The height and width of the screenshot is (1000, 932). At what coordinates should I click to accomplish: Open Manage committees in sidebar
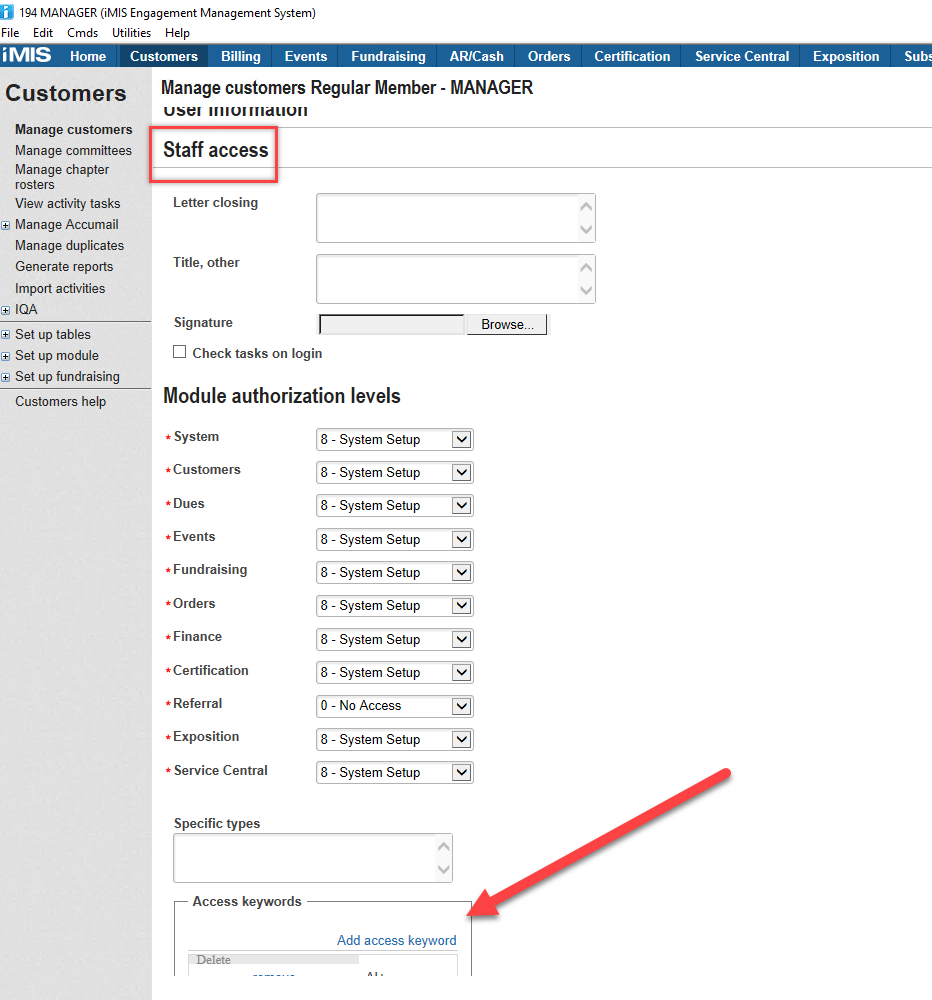(x=73, y=150)
